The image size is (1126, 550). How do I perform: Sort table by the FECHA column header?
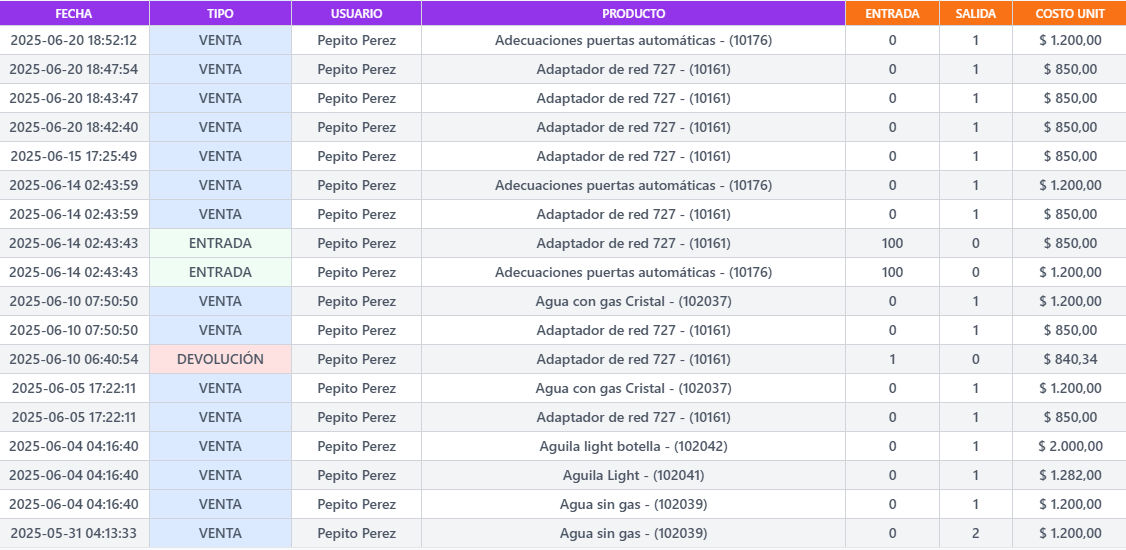click(x=74, y=14)
